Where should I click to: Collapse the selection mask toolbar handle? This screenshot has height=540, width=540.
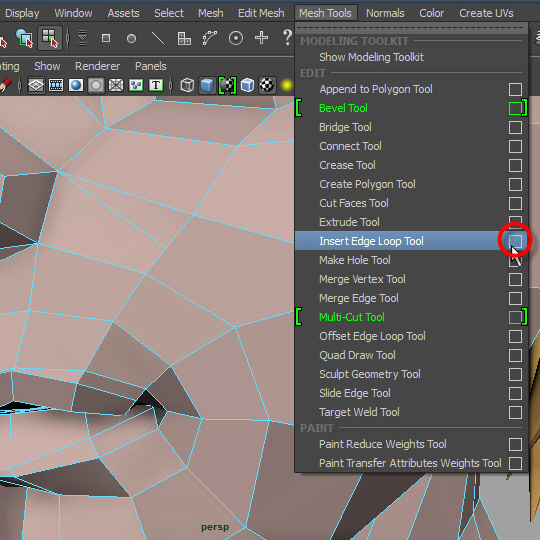pos(68,38)
